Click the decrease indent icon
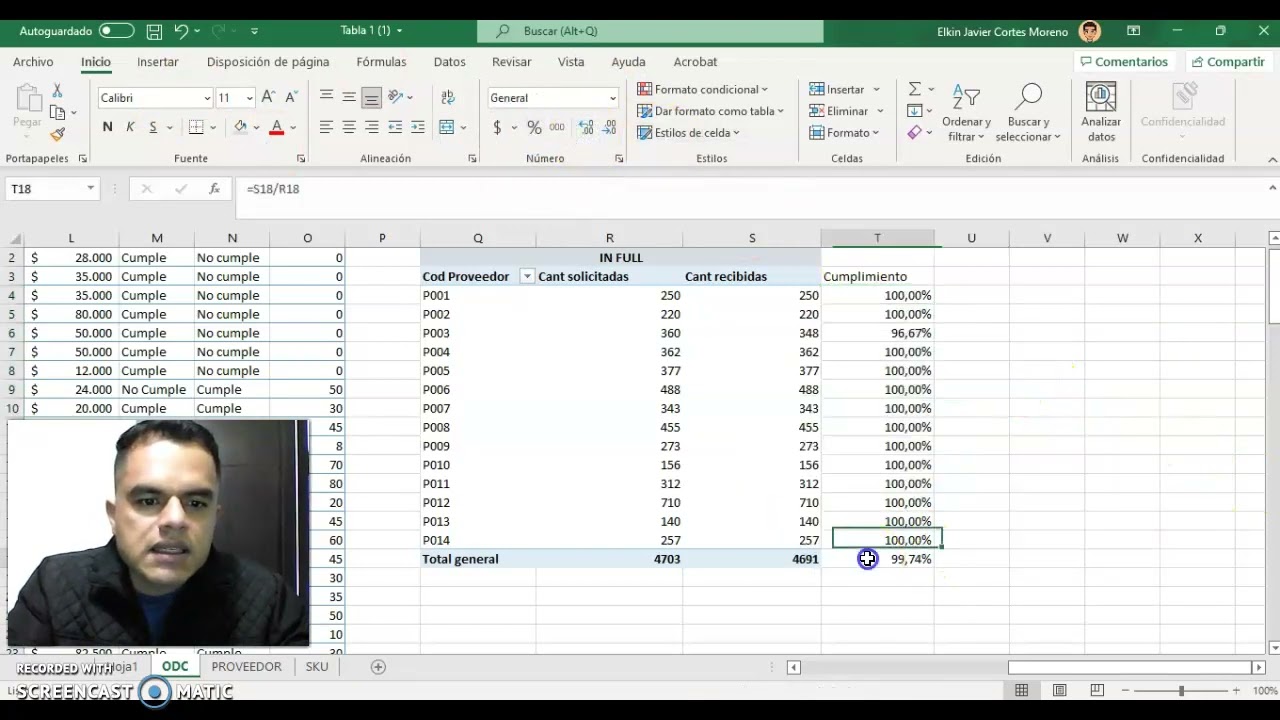 (395, 127)
